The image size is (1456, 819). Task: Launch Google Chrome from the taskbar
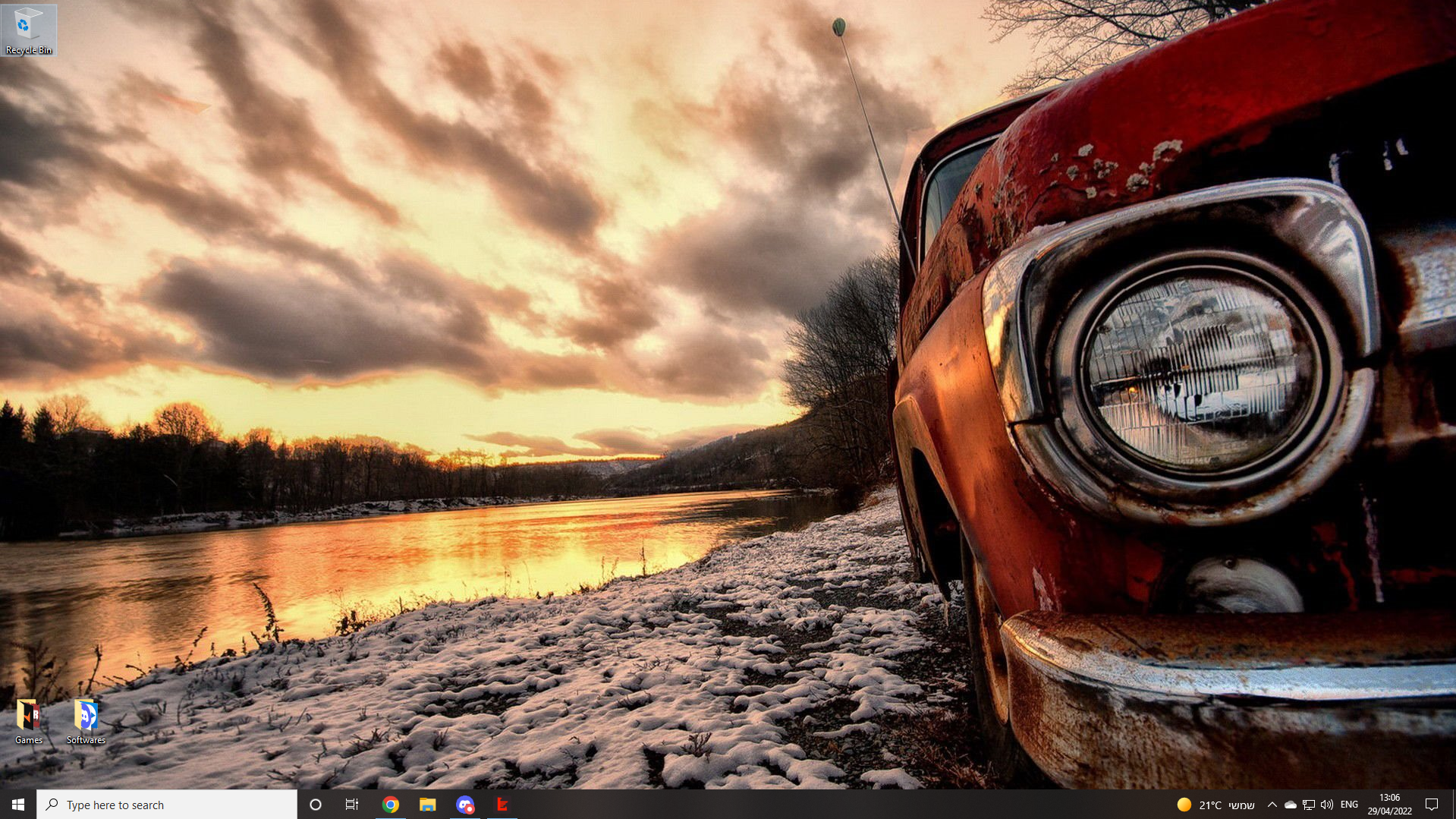point(391,805)
